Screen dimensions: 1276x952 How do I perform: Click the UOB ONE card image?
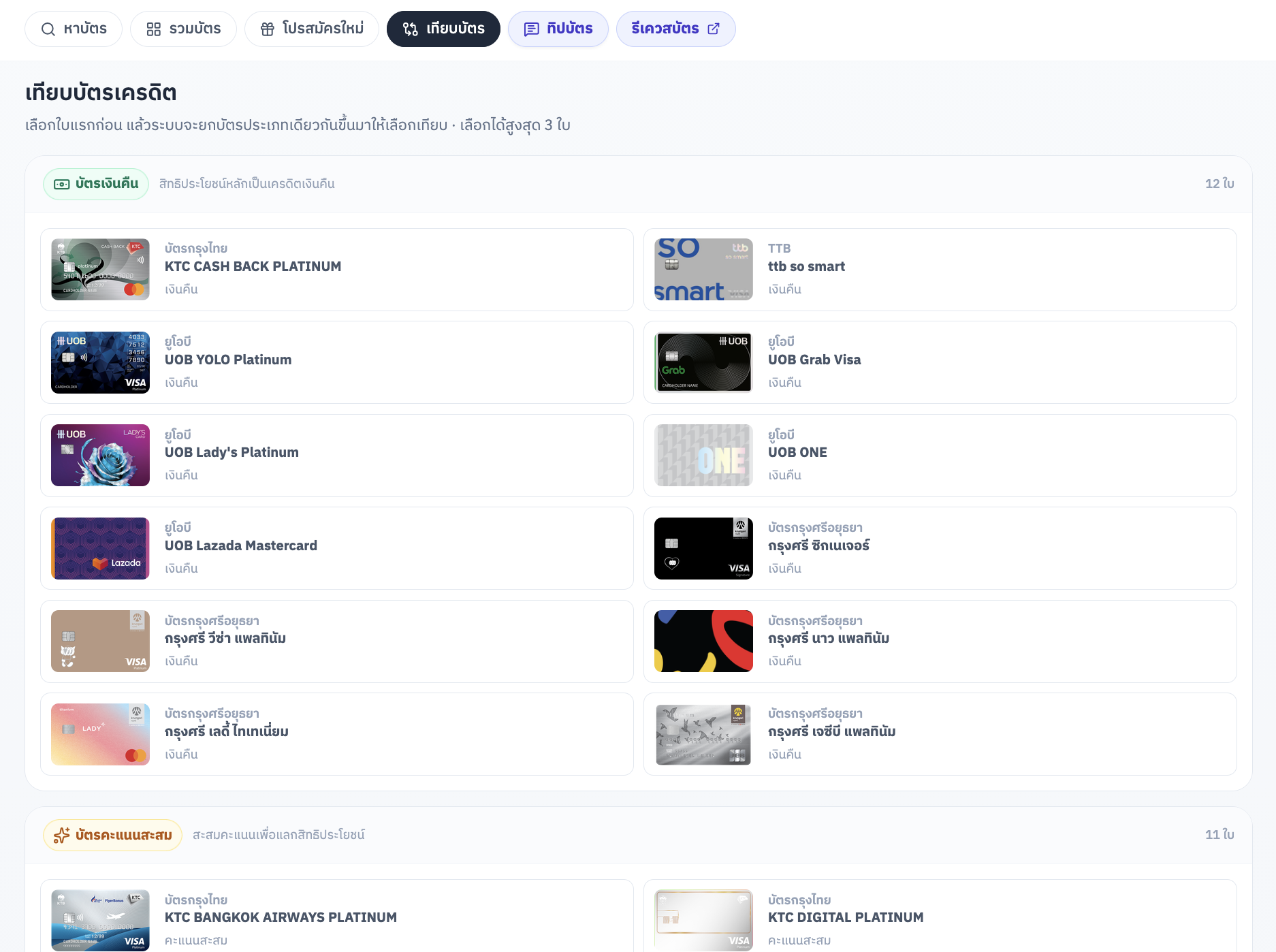tap(703, 456)
